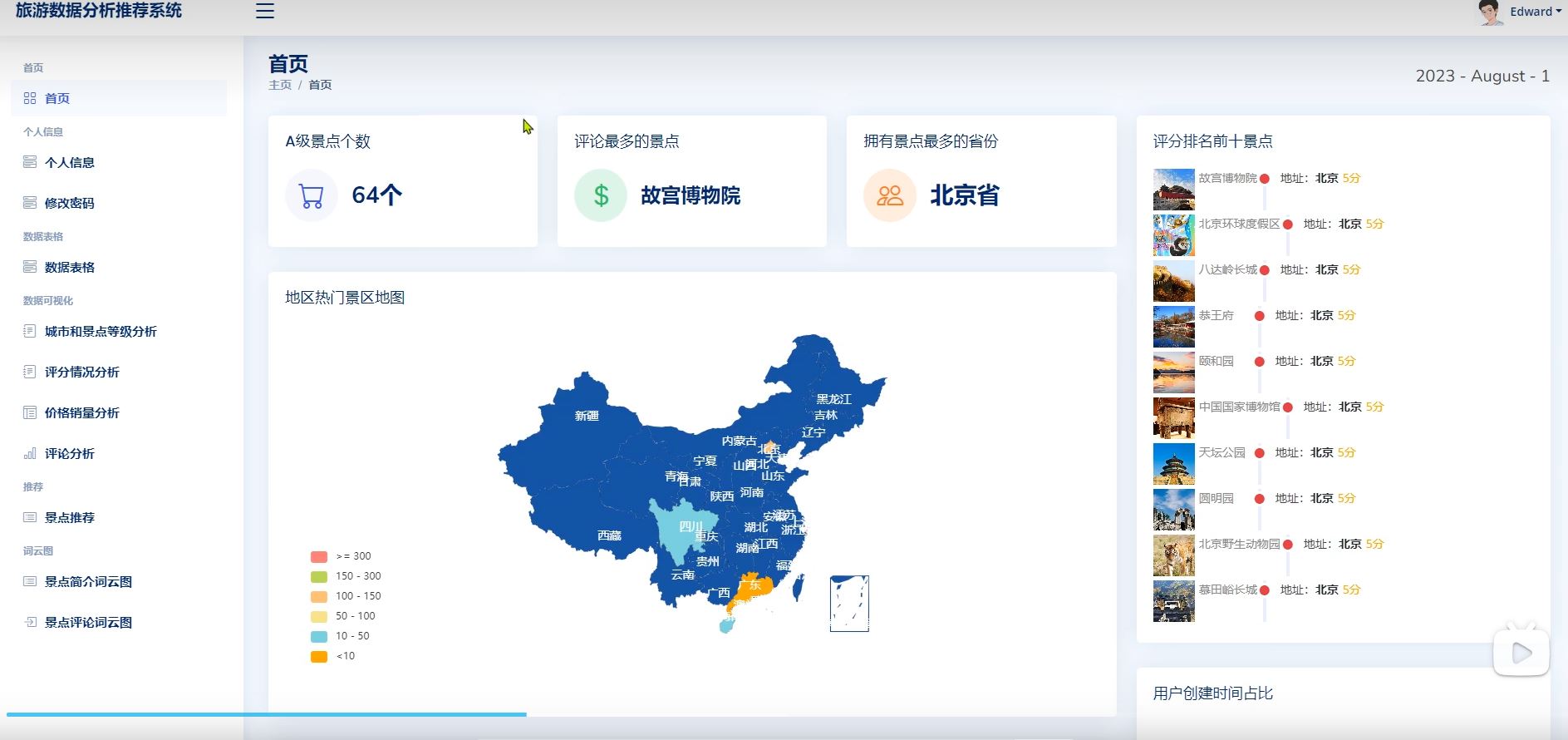Click the video play overlay icon
The image size is (1568, 740).
coord(1521,652)
